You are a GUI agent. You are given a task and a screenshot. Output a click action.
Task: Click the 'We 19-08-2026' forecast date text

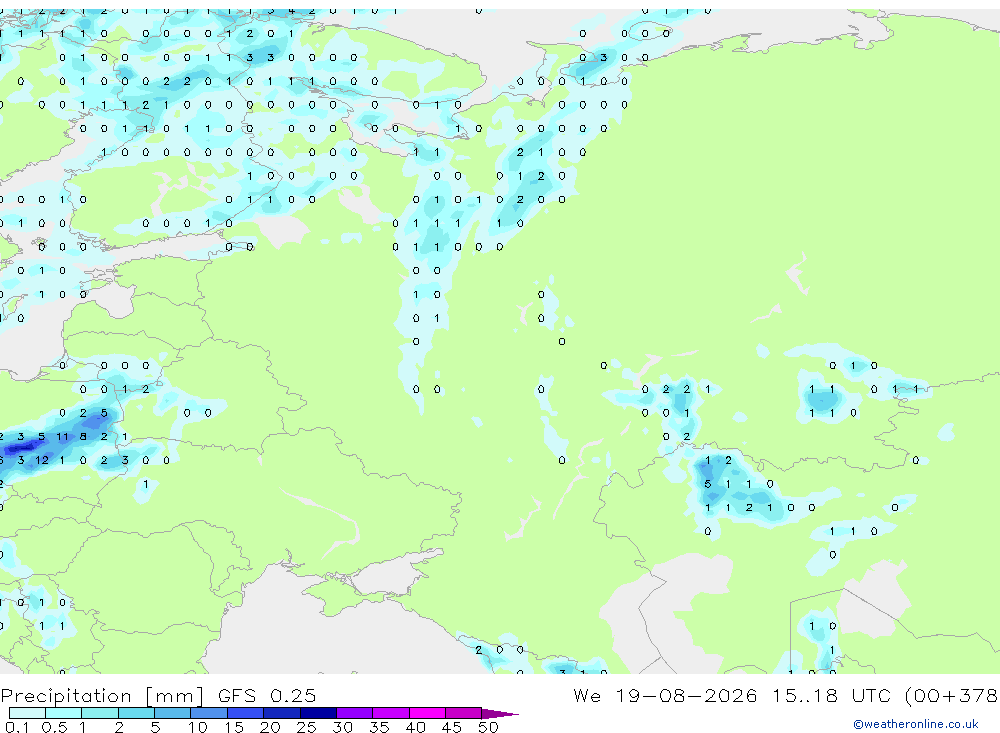pos(665,695)
